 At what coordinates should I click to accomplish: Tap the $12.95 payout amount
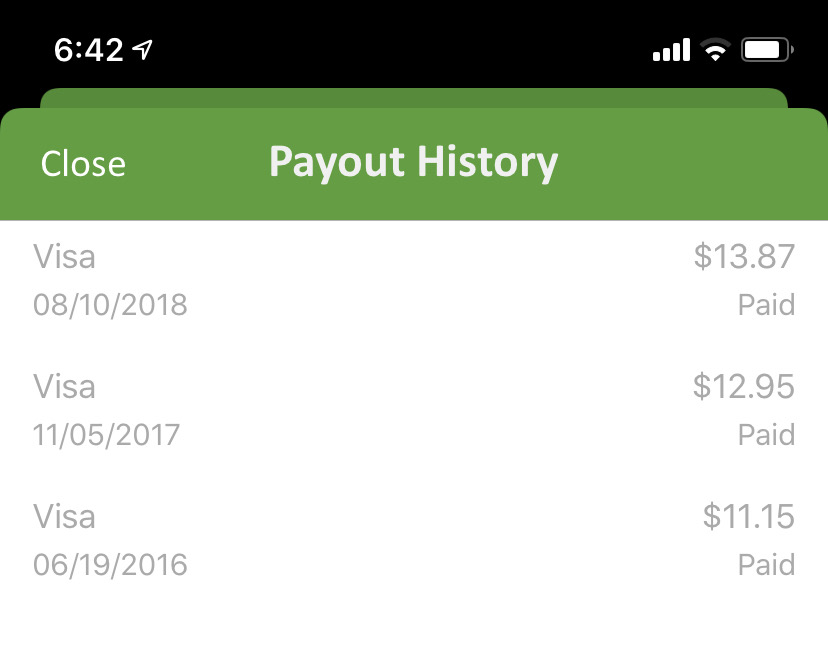point(744,387)
